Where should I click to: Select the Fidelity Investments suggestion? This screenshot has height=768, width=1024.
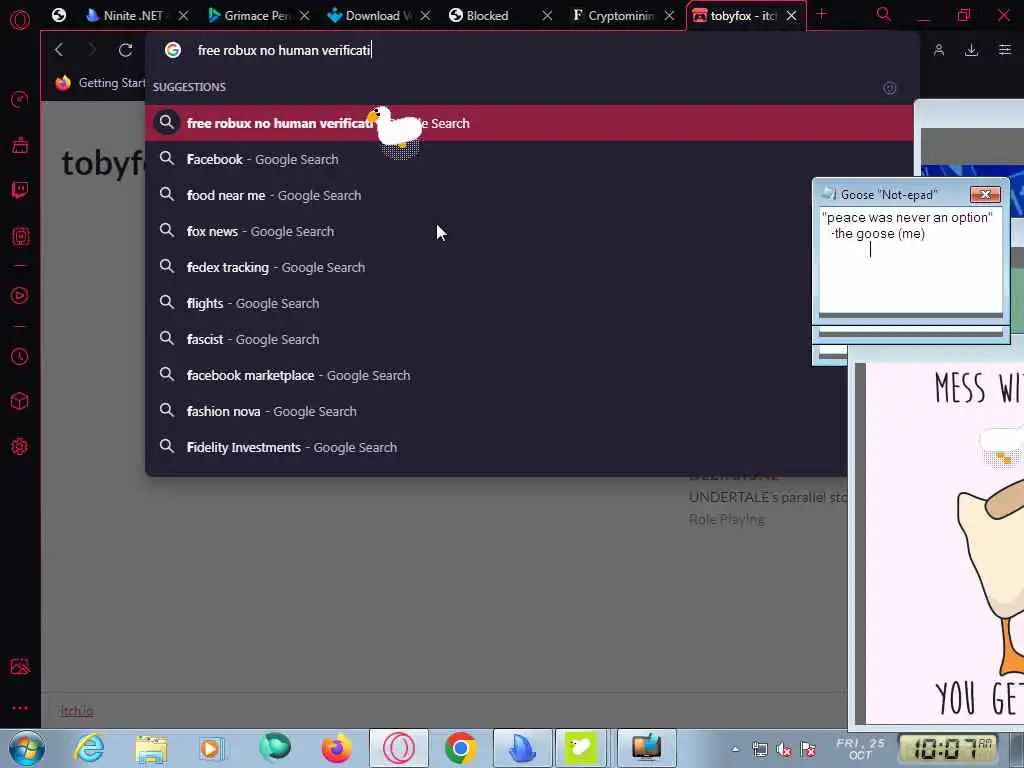[x=496, y=447]
